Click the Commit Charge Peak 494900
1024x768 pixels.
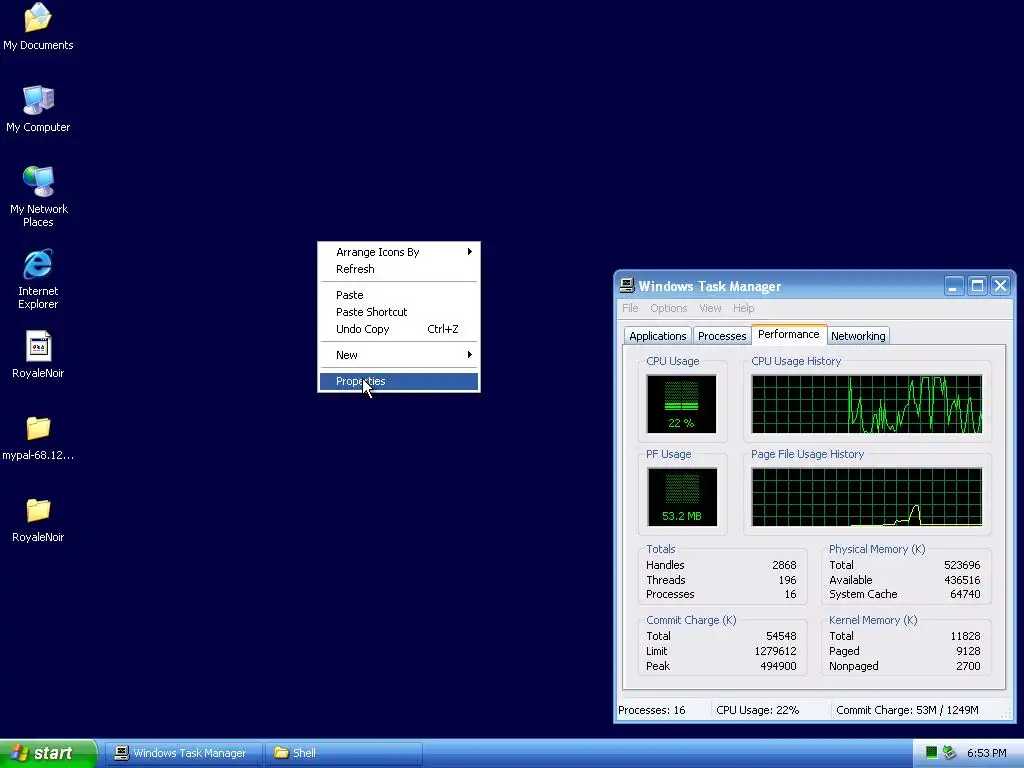pos(778,666)
